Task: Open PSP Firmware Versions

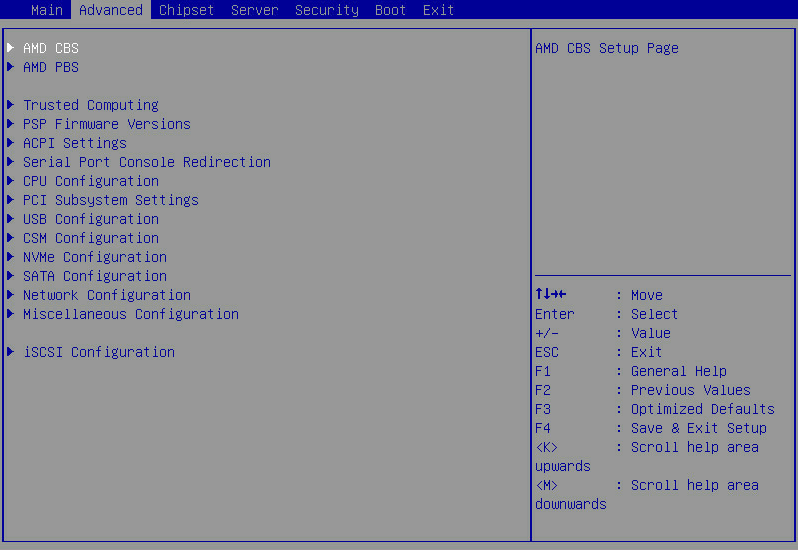Action: (107, 124)
